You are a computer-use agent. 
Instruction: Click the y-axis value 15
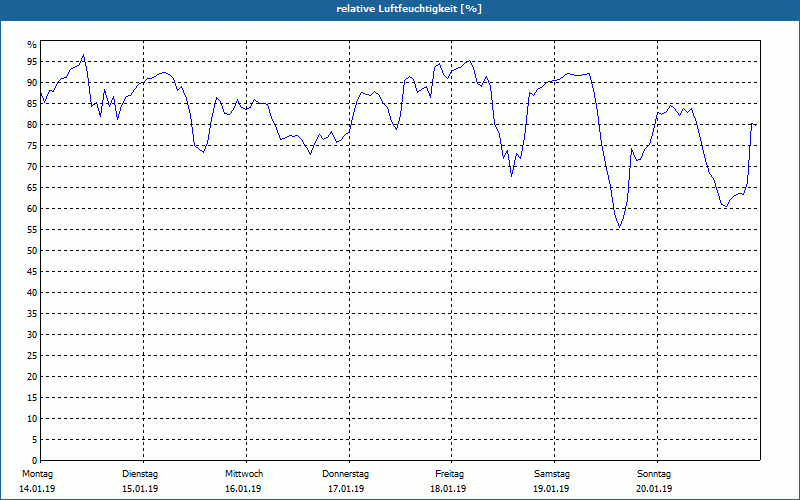coord(32,397)
